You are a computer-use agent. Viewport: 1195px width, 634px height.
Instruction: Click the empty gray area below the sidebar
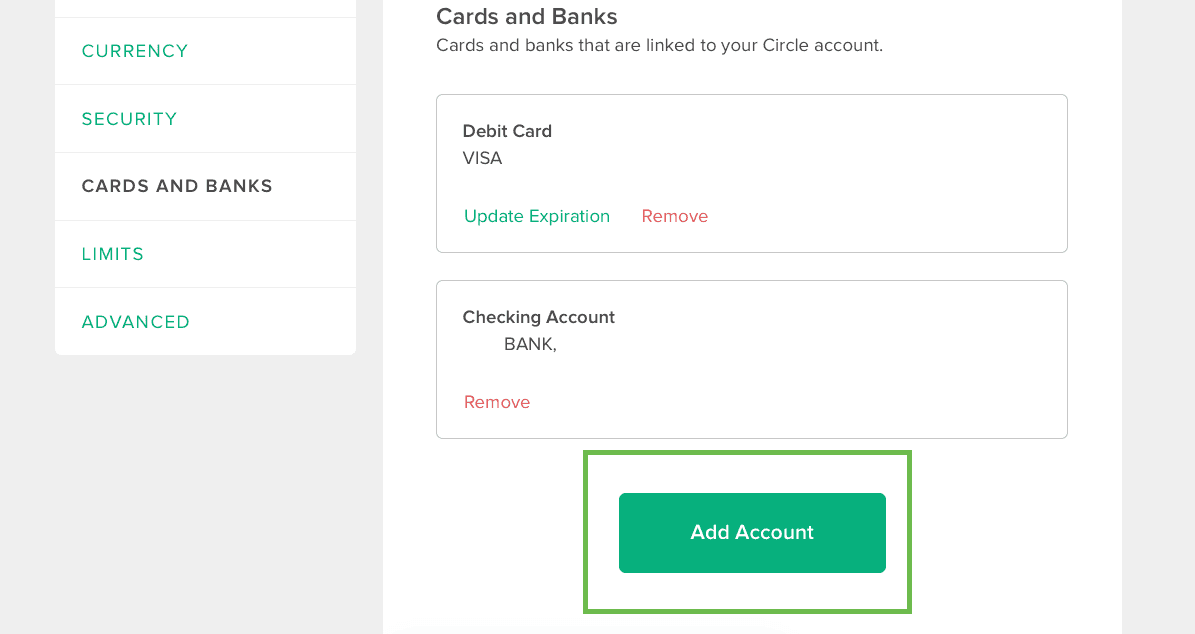tap(206, 495)
